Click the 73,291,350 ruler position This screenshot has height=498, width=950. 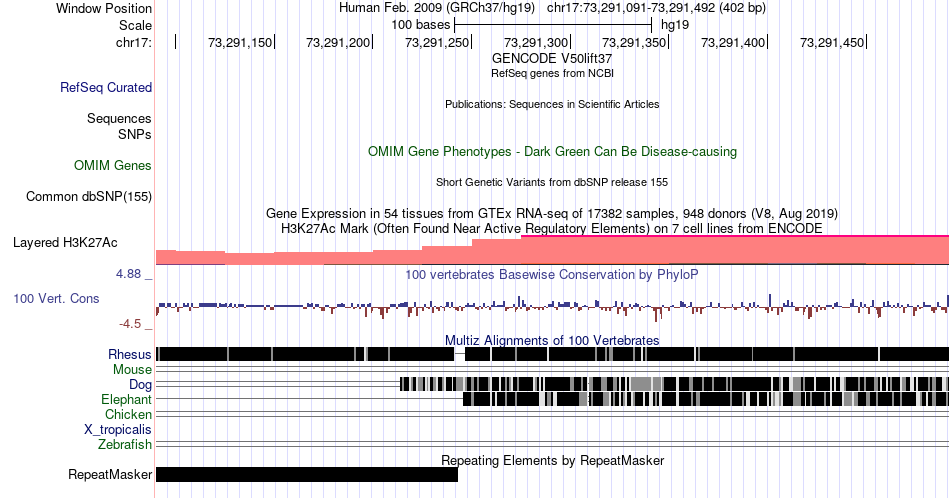tap(634, 42)
